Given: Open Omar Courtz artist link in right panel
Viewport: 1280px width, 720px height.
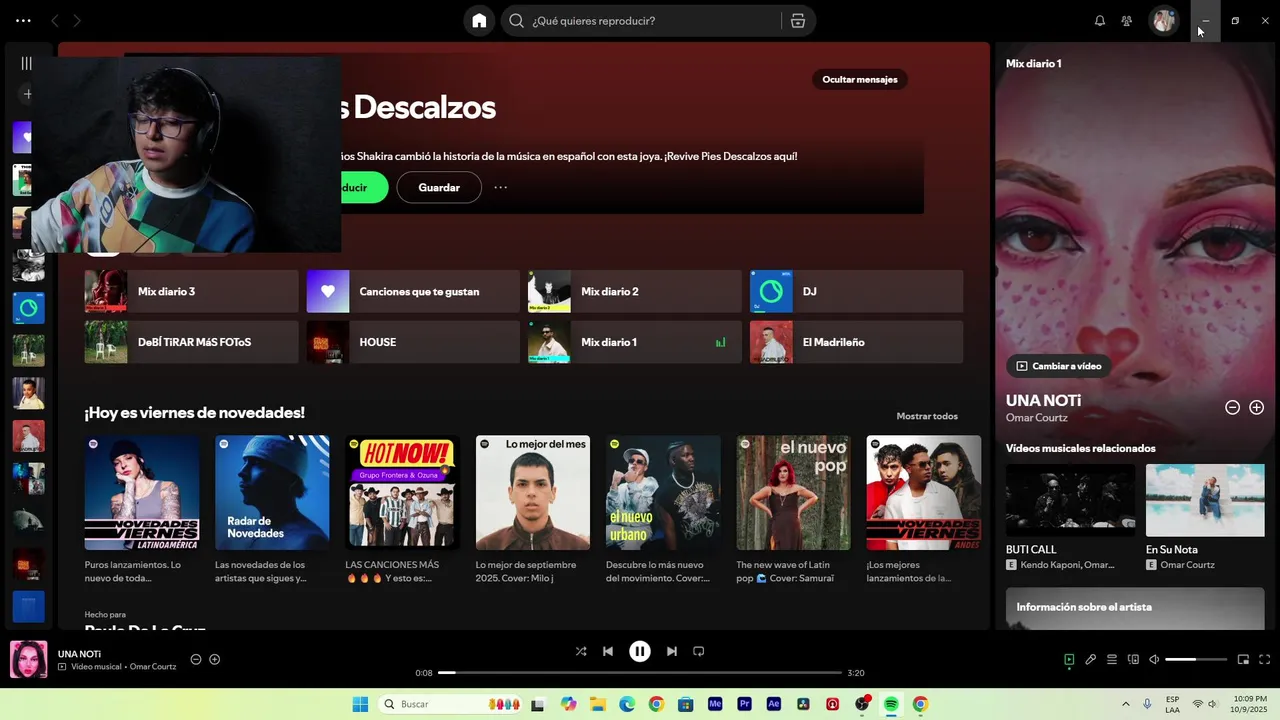Looking at the screenshot, I should 1036,418.
